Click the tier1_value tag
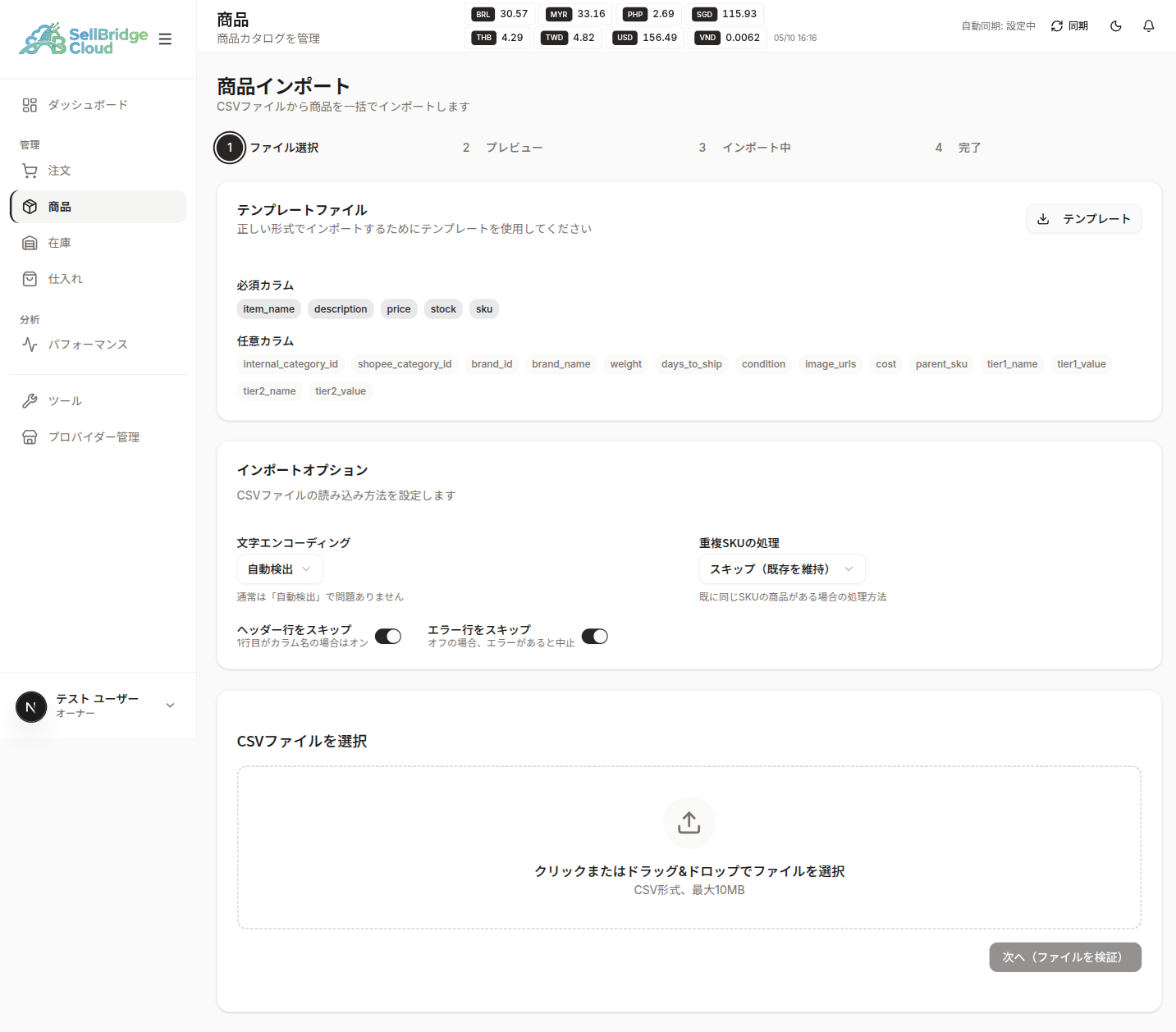This screenshot has width=1176, height=1032. click(x=1082, y=364)
